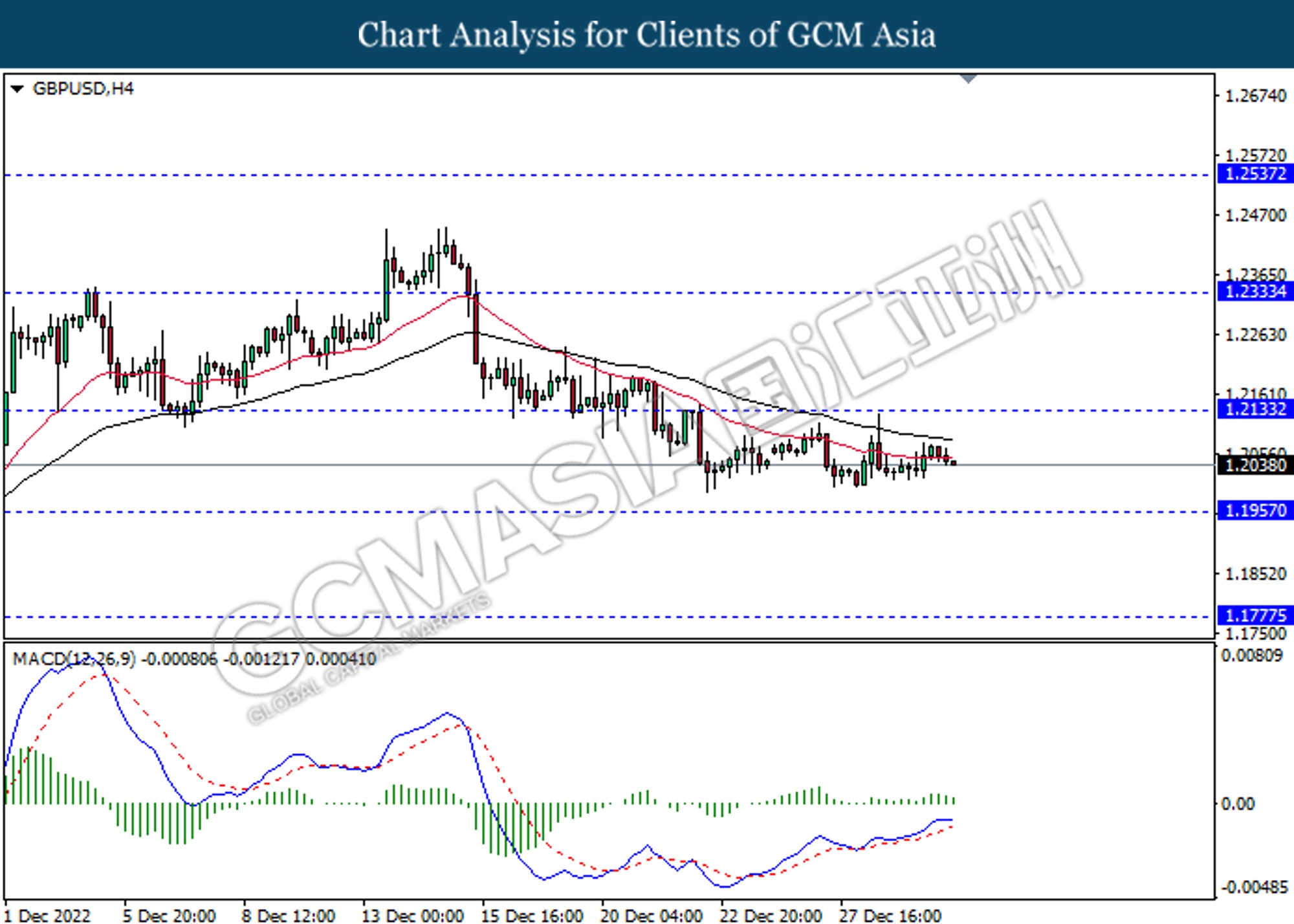
Task: Click the 1.17500 axis value
Action: click(1256, 633)
